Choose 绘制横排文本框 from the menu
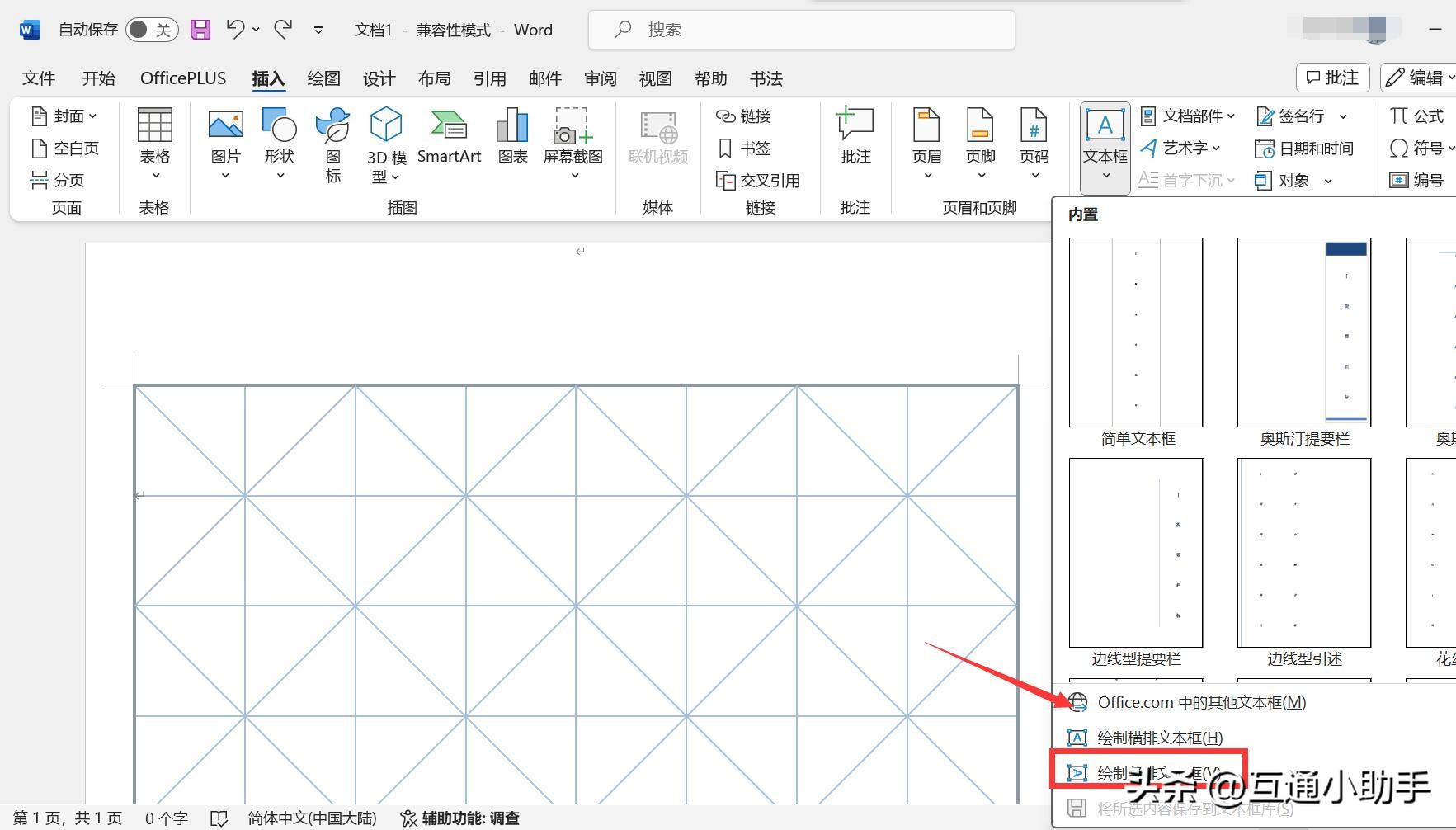1456x830 pixels. tap(1159, 738)
